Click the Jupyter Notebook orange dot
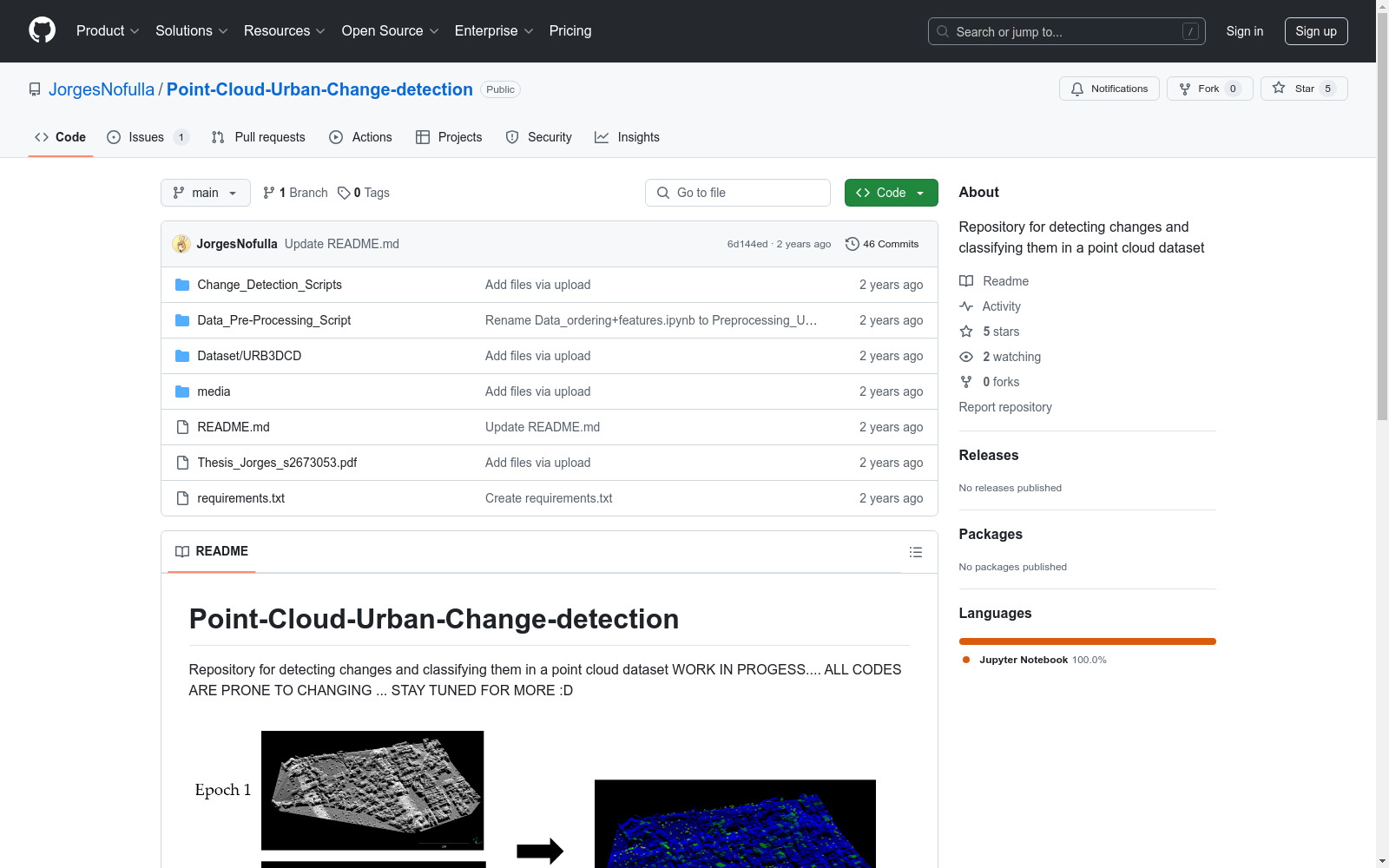Viewport: 1389px width, 868px height. [x=966, y=660]
